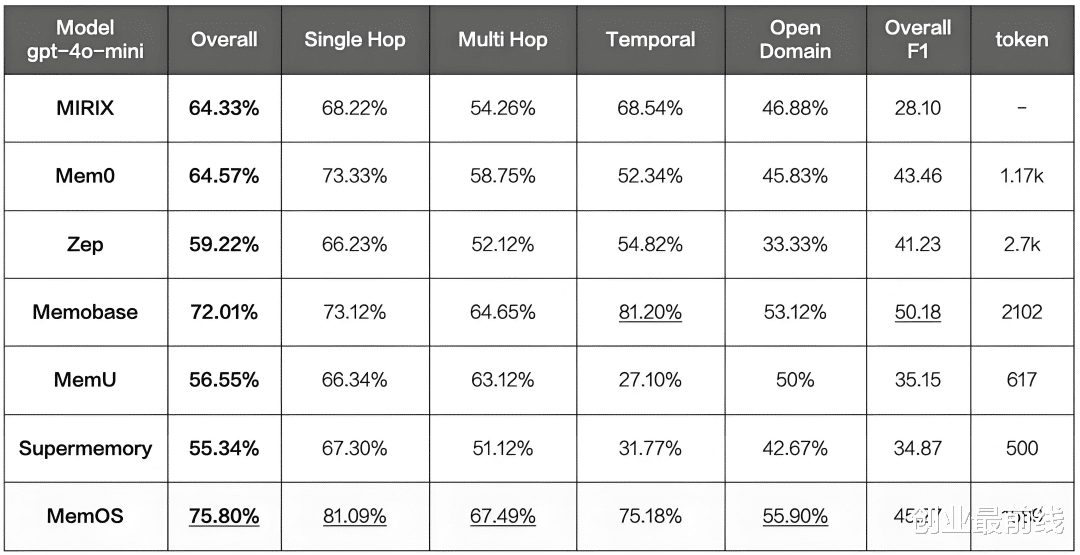Click the token column header

pos(1021,40)
